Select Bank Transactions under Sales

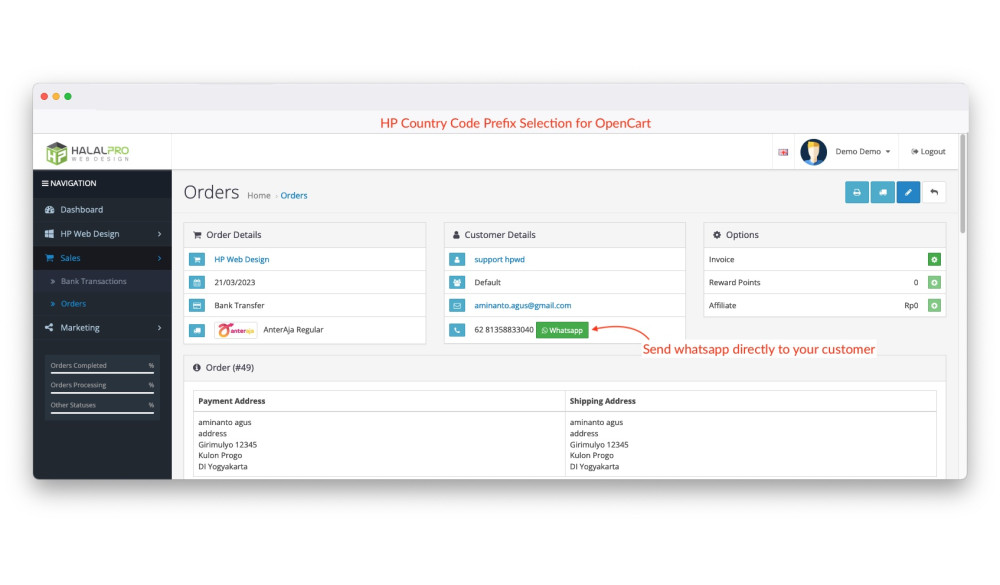pos(93,282)
